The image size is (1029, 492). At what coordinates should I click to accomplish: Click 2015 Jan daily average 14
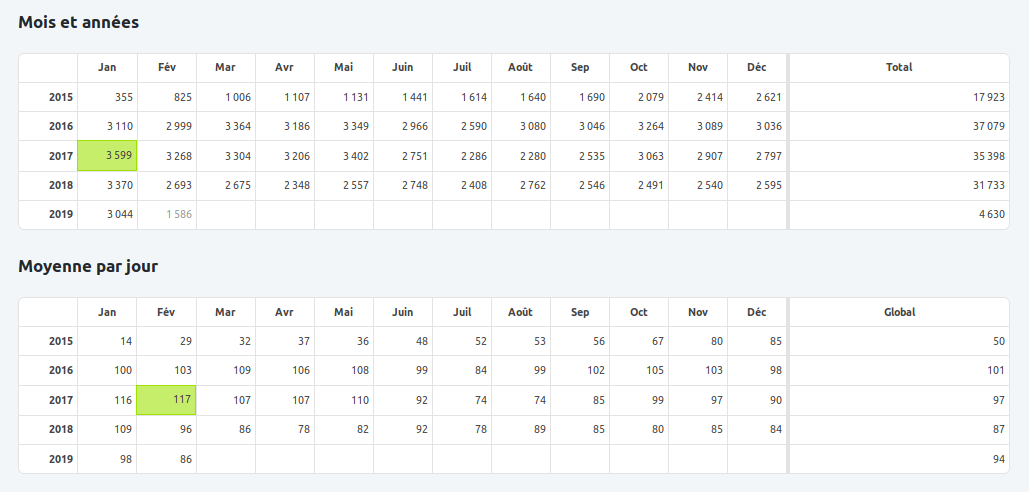point(126,341)
